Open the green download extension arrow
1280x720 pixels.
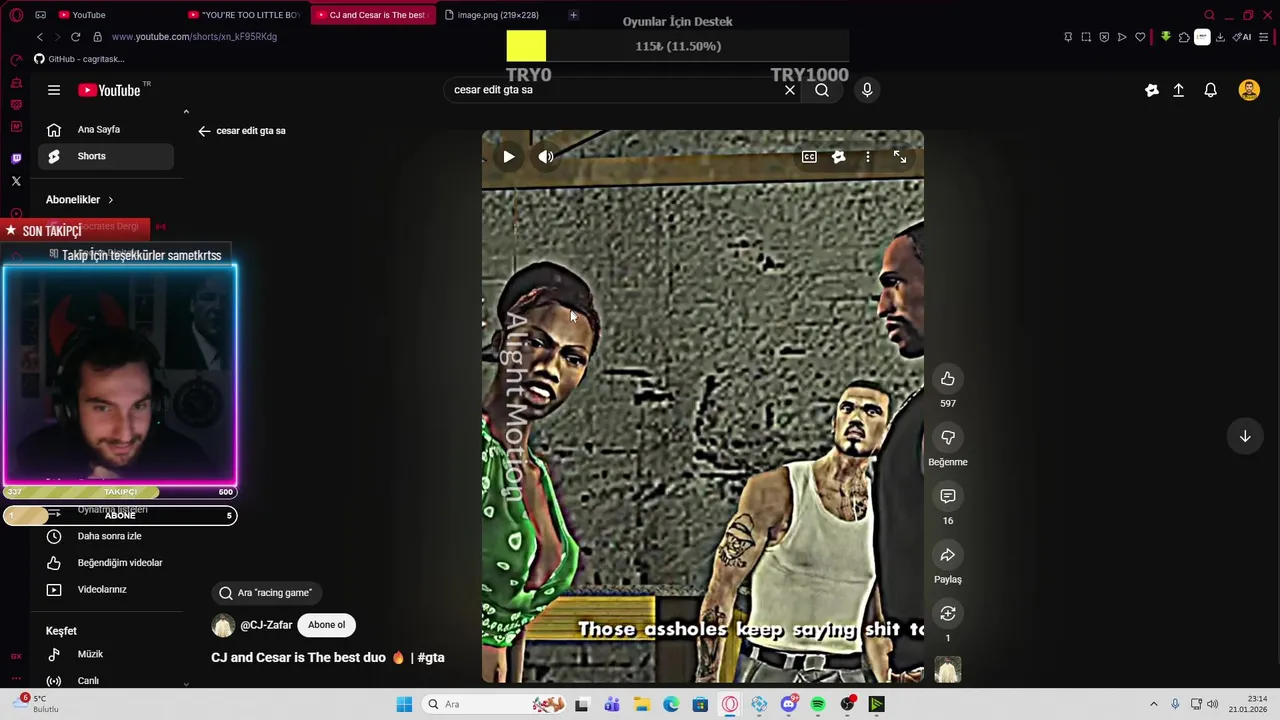1166,37
